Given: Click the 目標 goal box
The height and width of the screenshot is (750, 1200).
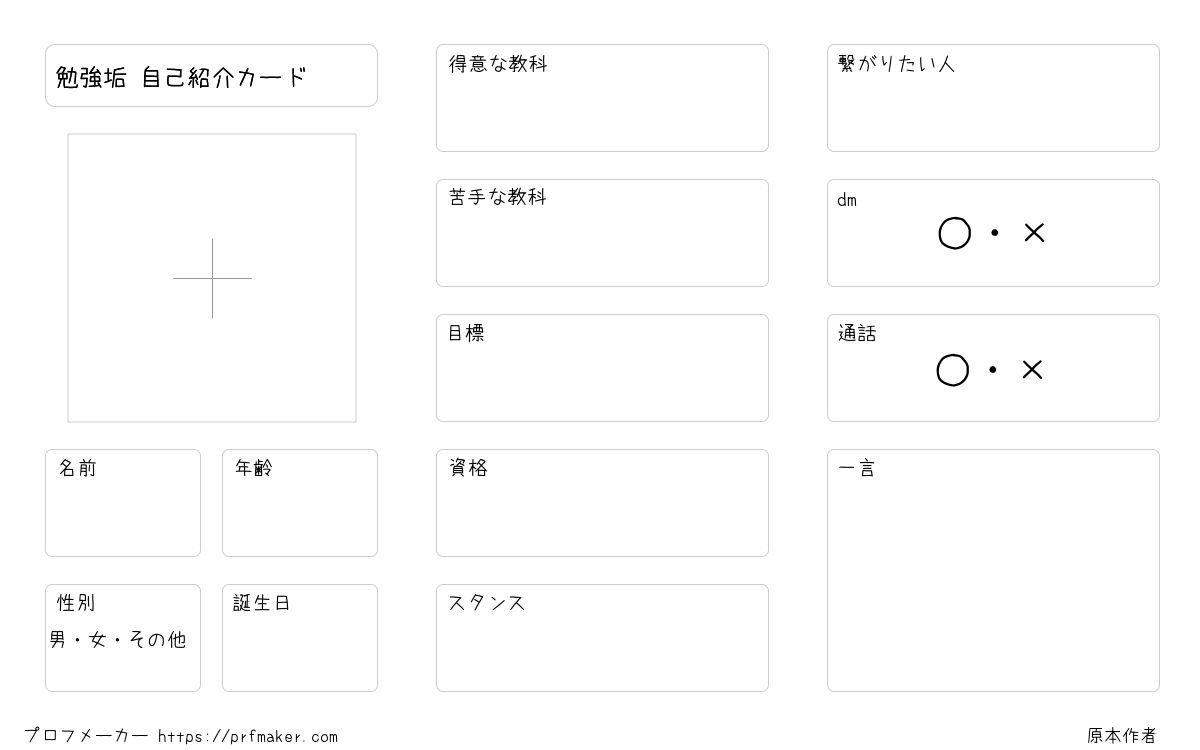Looking at the screenshot, I should click(x=602, y=368).
